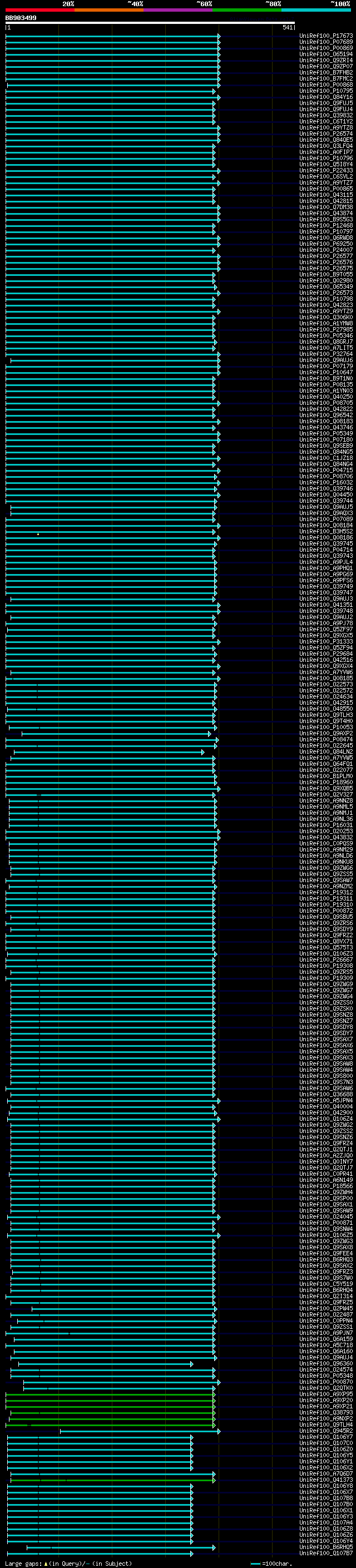The width and height of the screenshot is (356, 1568).
Task: Select hit label UniRef100_Q43832
Action: coord(326,838)
